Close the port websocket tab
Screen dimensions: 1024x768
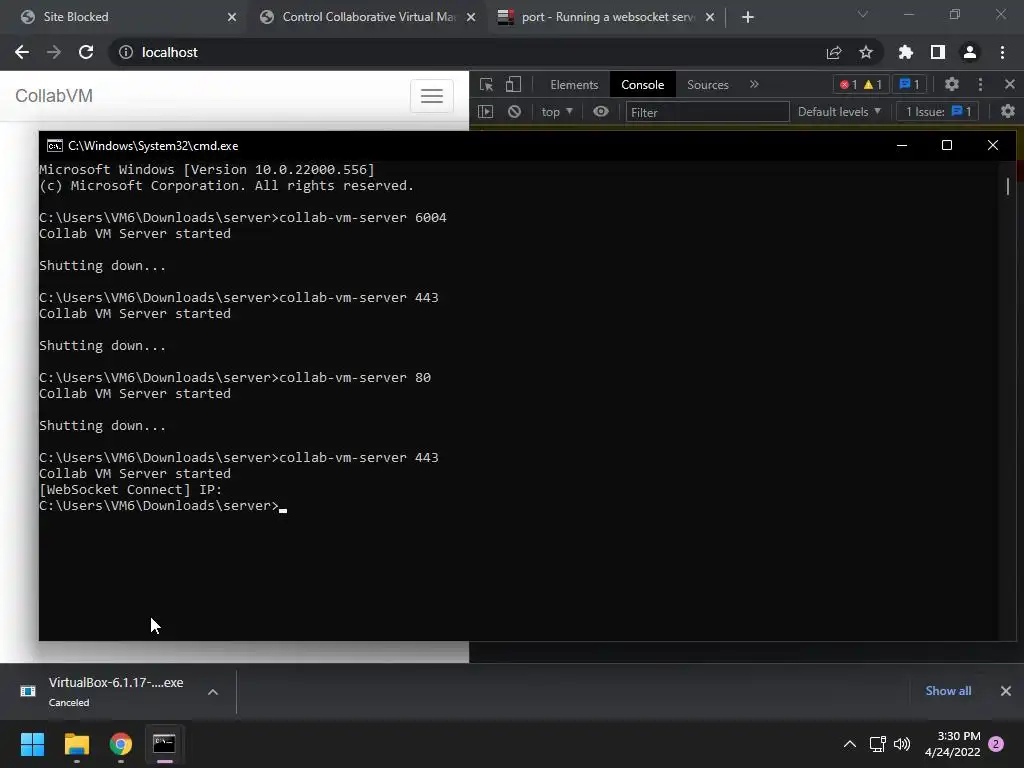710,17
